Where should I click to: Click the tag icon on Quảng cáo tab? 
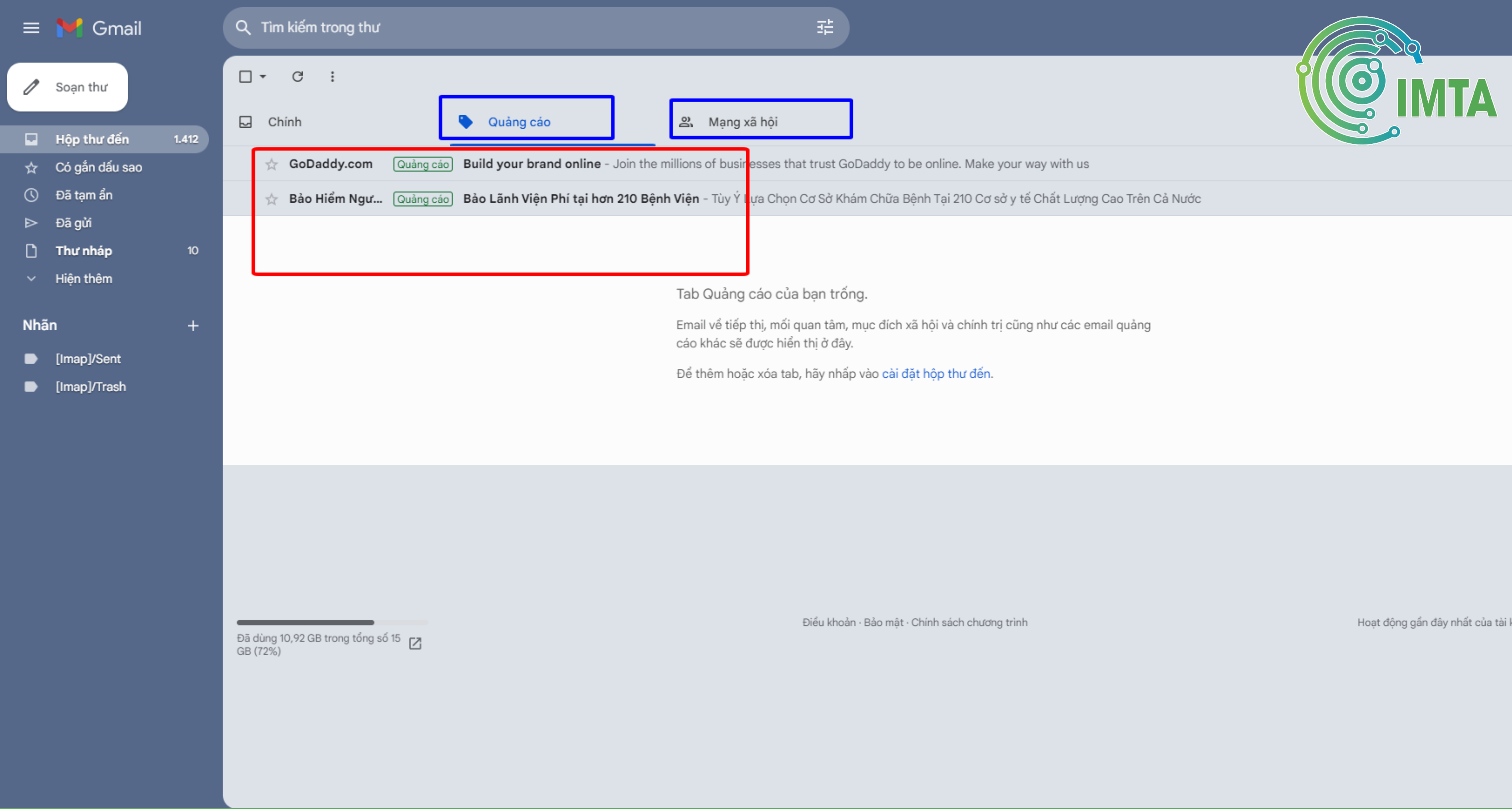coord(465,122)
